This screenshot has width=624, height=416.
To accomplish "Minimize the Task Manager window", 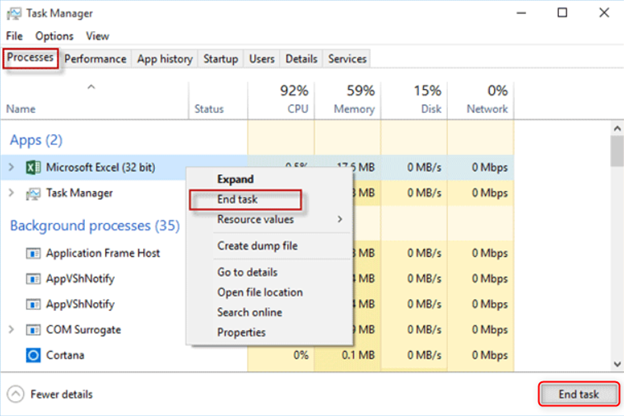I will pos(521,13).
